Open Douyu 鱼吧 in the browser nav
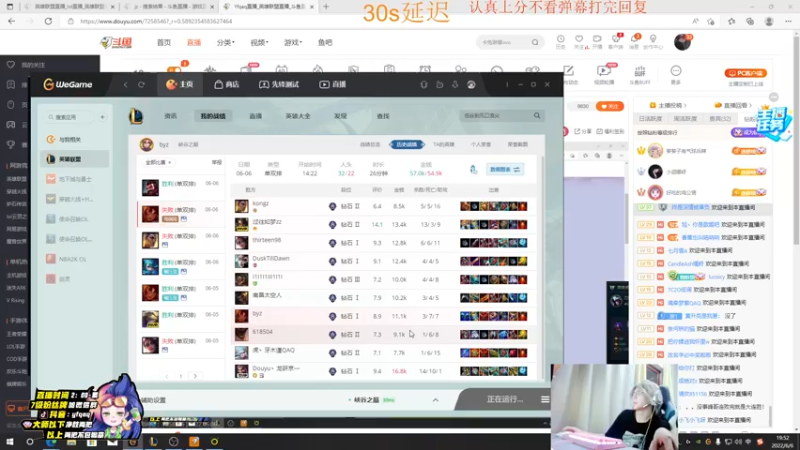 pos(325,42)
